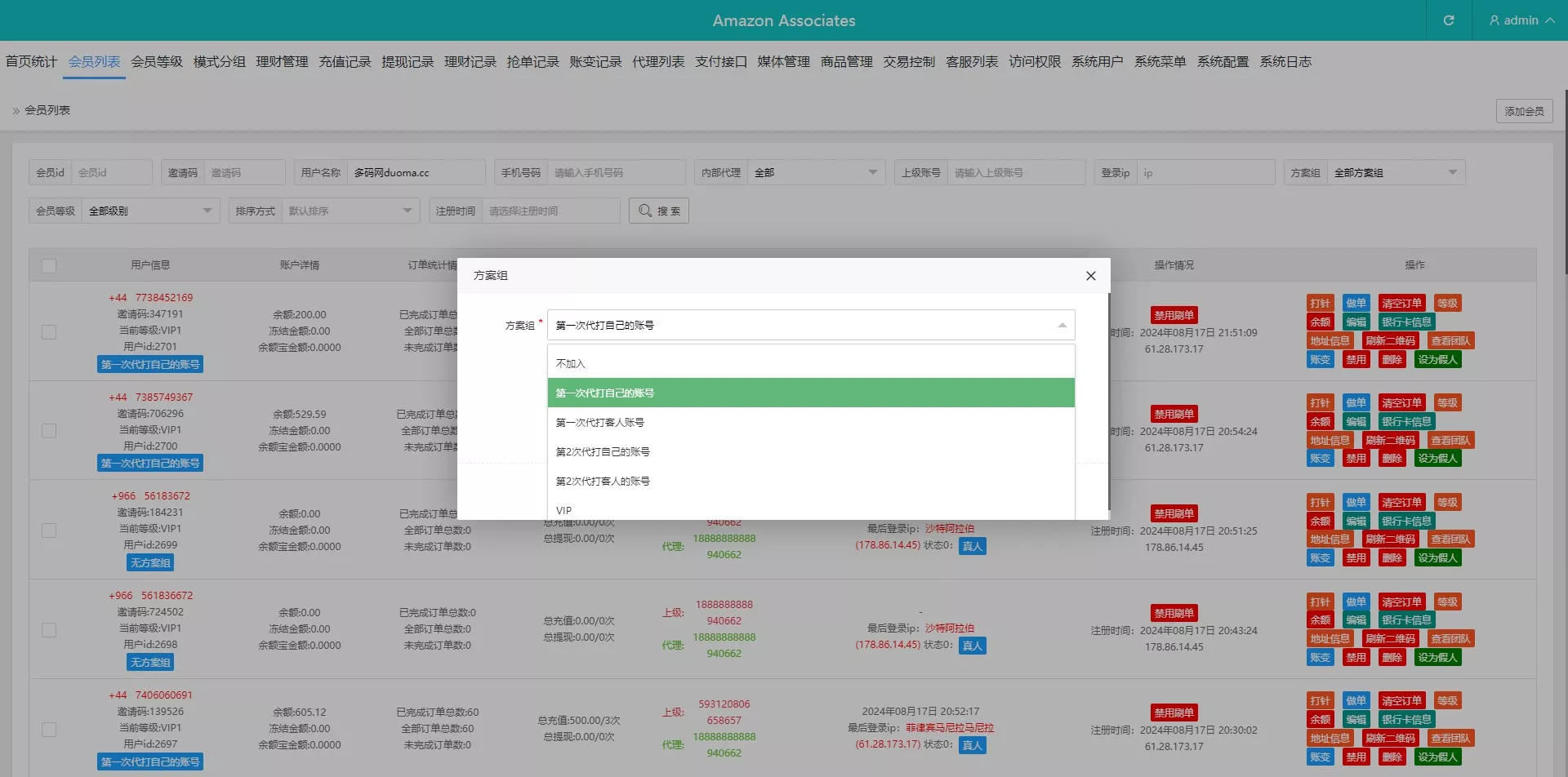Open the 充值记录 navigation tab

pyautogui.click(x=345, y=62)
